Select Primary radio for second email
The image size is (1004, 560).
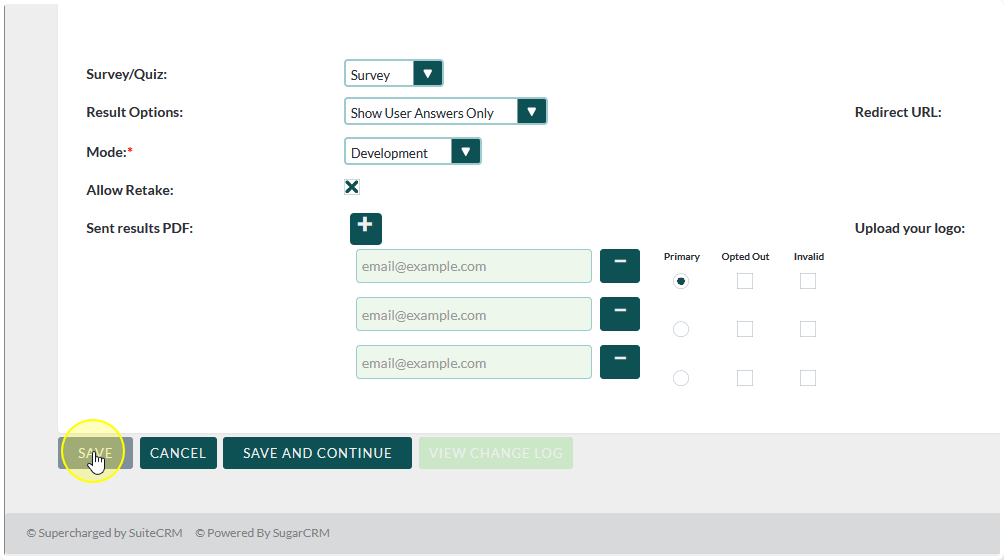[x=681, y=329]
